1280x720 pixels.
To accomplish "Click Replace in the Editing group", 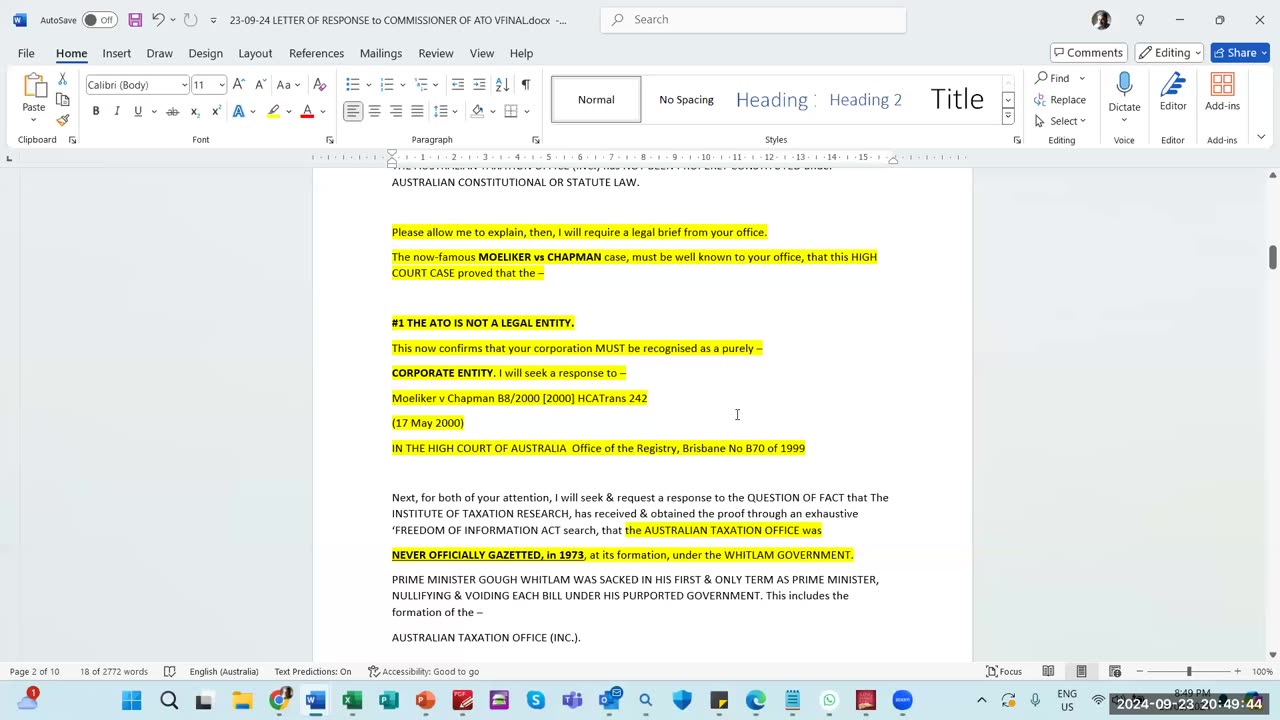I will pyautogui.click(x=1060, y=100).
